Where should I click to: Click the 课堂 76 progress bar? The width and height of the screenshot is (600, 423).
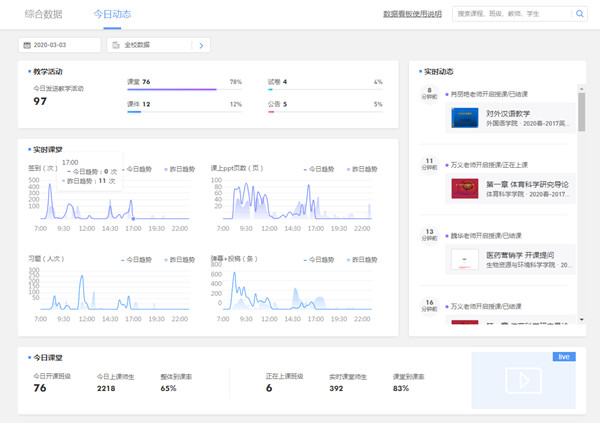(x=184, y=89)
